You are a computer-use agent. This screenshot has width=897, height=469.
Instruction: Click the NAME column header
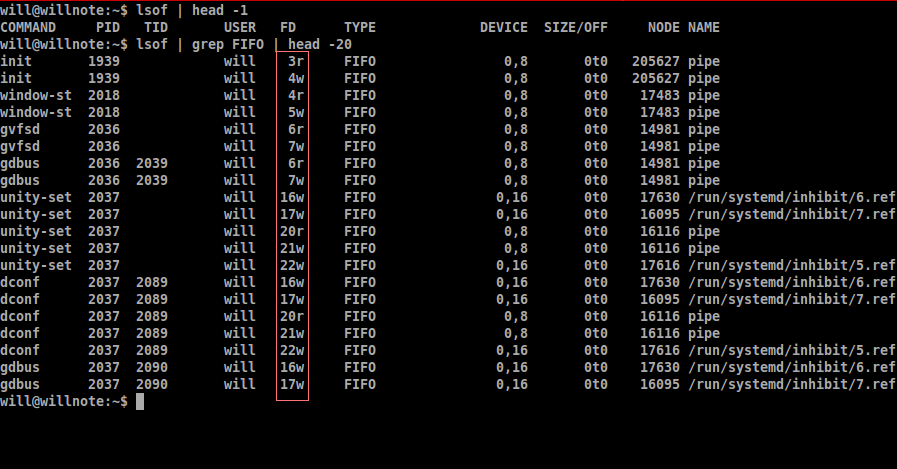coord(704,27)
